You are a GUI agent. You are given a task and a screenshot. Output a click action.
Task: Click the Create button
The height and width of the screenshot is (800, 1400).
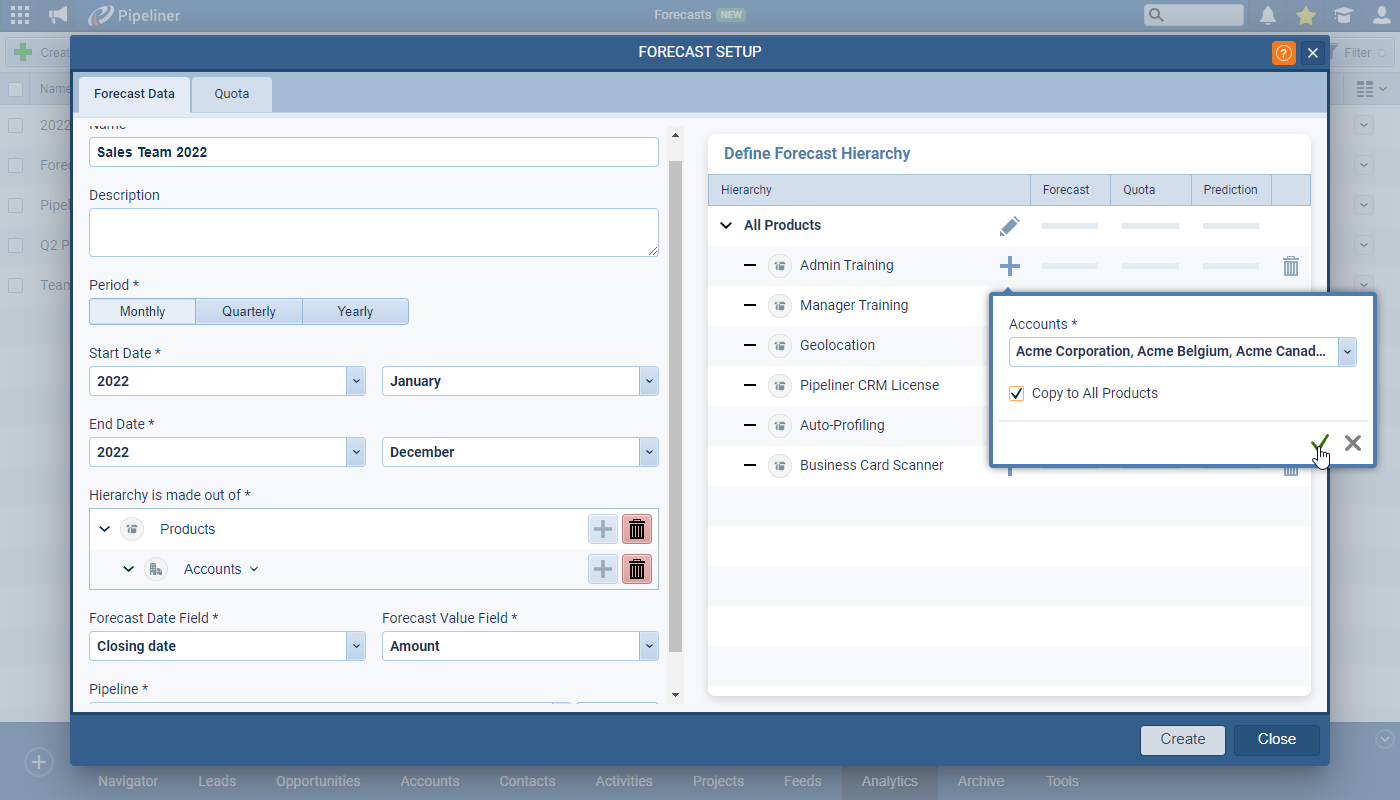pos(1182,739)
